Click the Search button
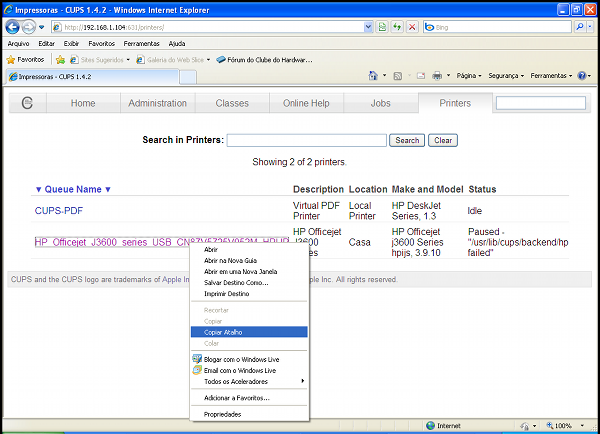The height and width of the screenshot is (434, 600). pos(407,140)
